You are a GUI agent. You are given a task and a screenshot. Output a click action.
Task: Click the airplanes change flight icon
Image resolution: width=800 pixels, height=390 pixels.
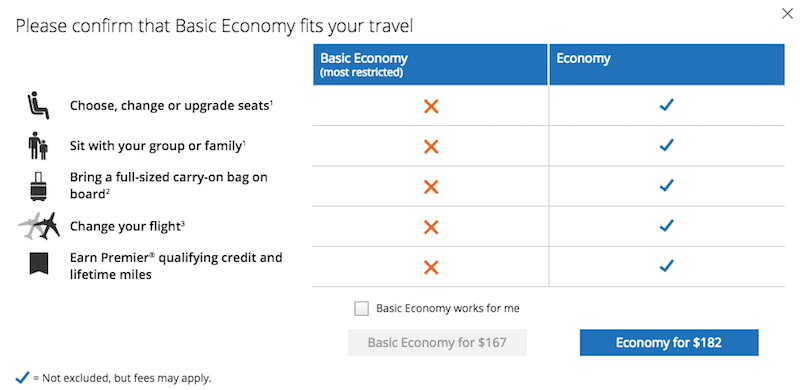coord(39,226)
